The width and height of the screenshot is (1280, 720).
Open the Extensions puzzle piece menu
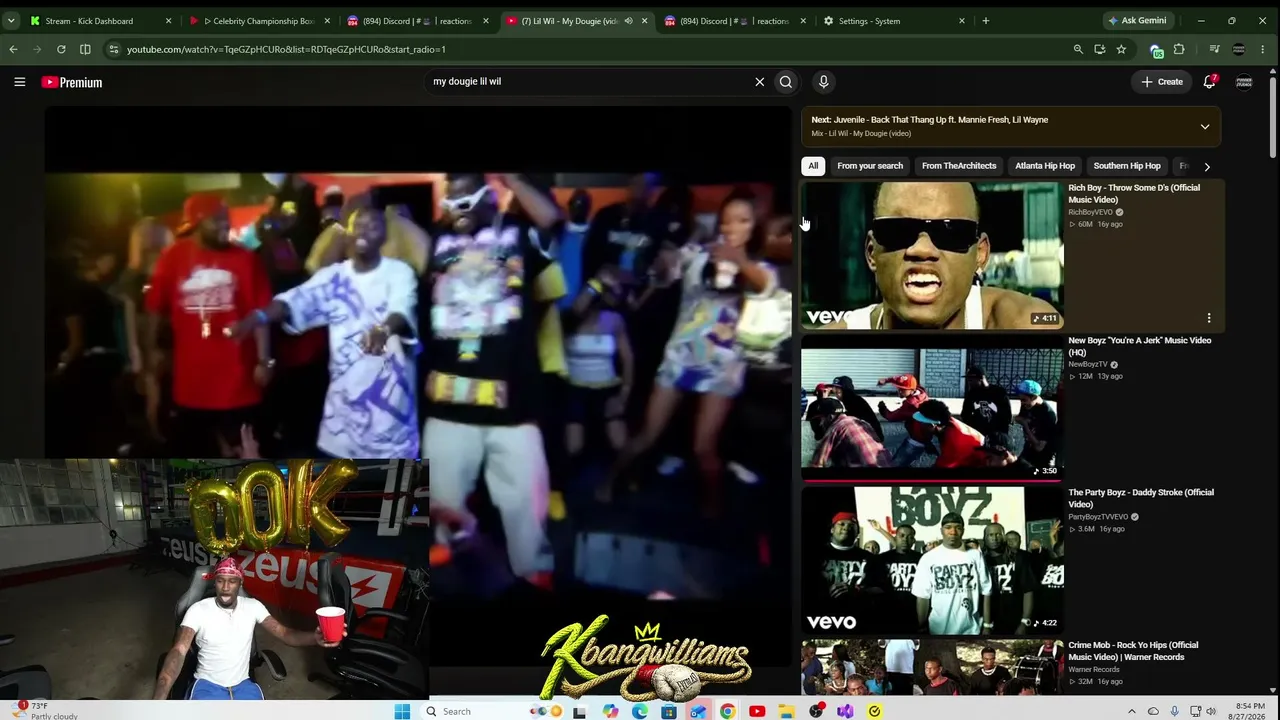1179,49
